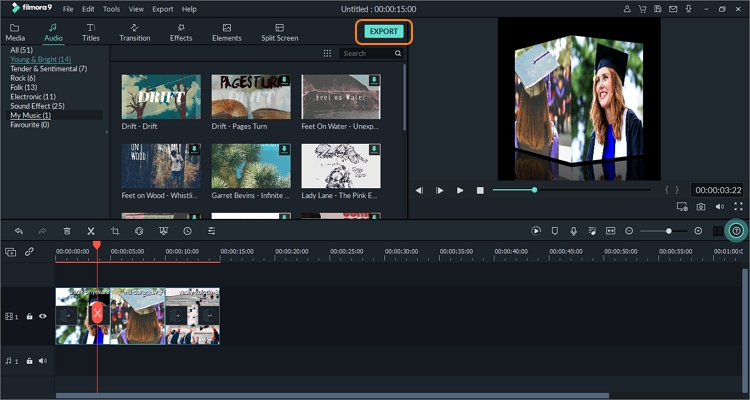The image size is (750, 400).
Task: Add a marker with shield icon
Action: [555, 231]
